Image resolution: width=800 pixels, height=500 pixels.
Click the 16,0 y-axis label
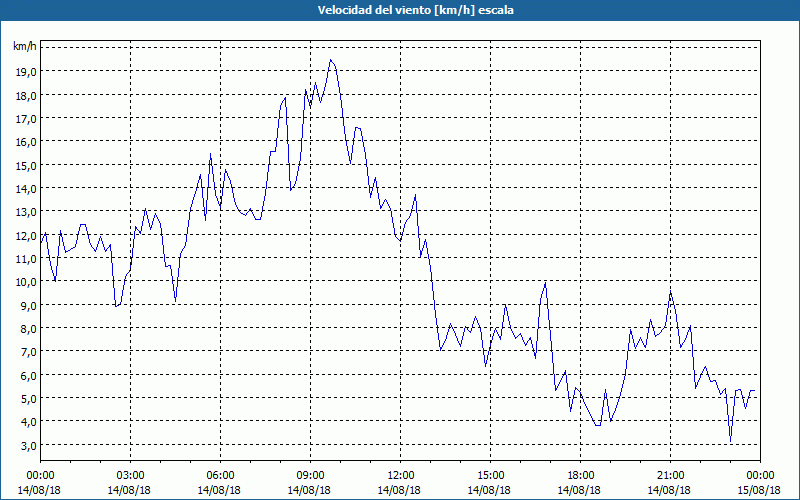pos(27,142)
